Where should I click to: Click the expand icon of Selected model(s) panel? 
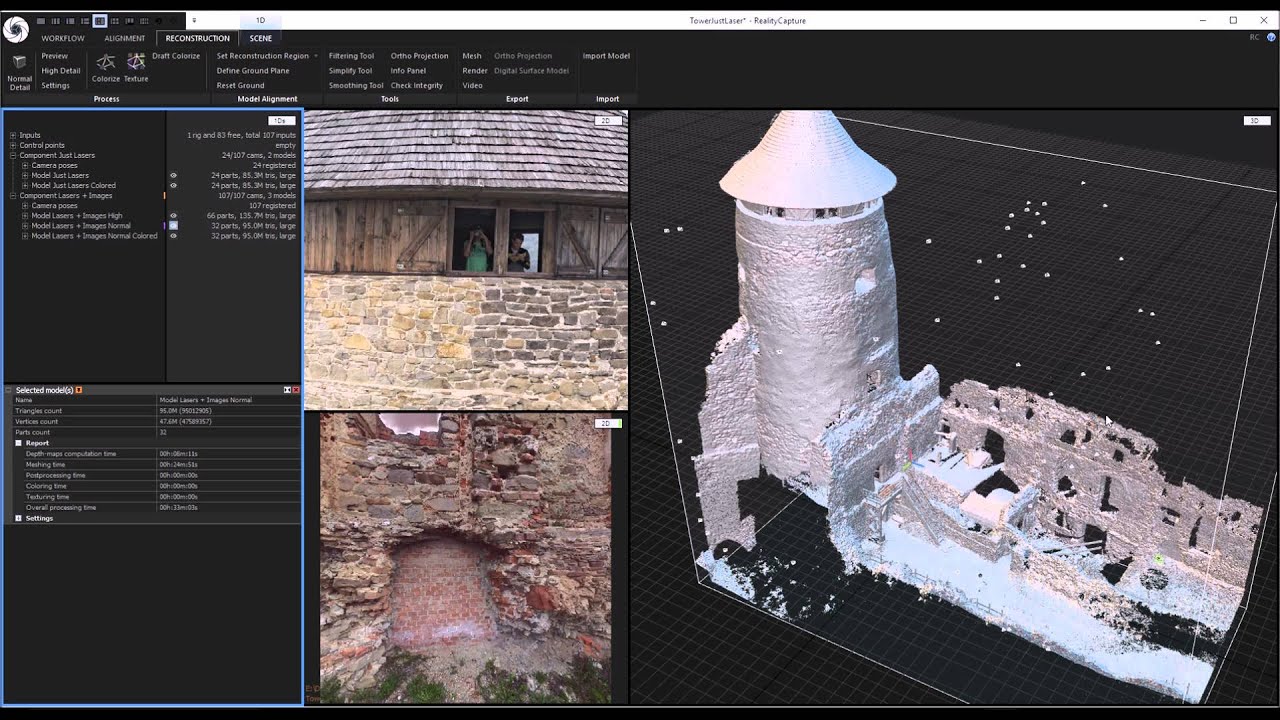pyautogui.click(x=287, y=390)
